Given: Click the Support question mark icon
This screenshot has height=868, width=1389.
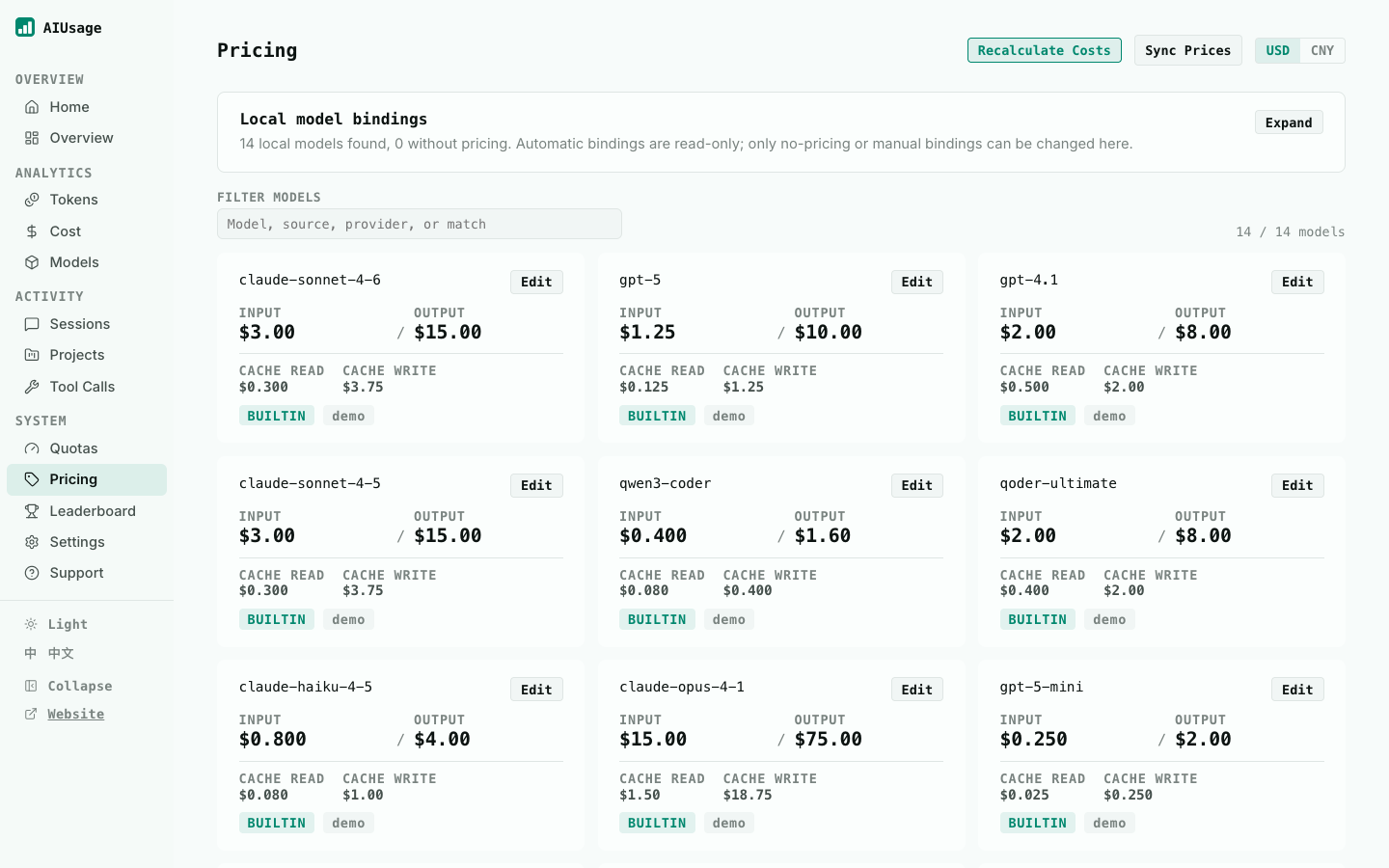Looking at the screenshot, I should pyautogui.click(x=32, y=573).
